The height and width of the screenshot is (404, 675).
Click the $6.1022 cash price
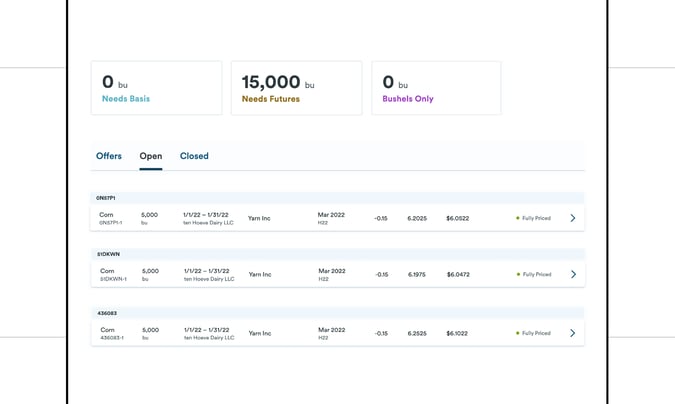(x=457, y=333)
